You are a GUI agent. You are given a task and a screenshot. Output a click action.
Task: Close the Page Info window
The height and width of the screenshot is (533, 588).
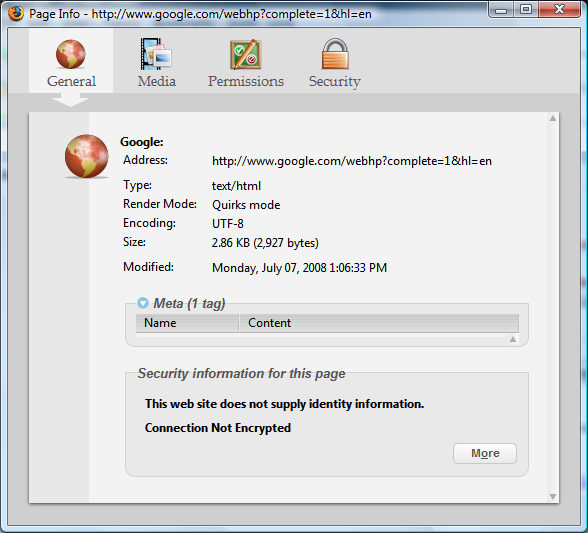tap(559, 10)
